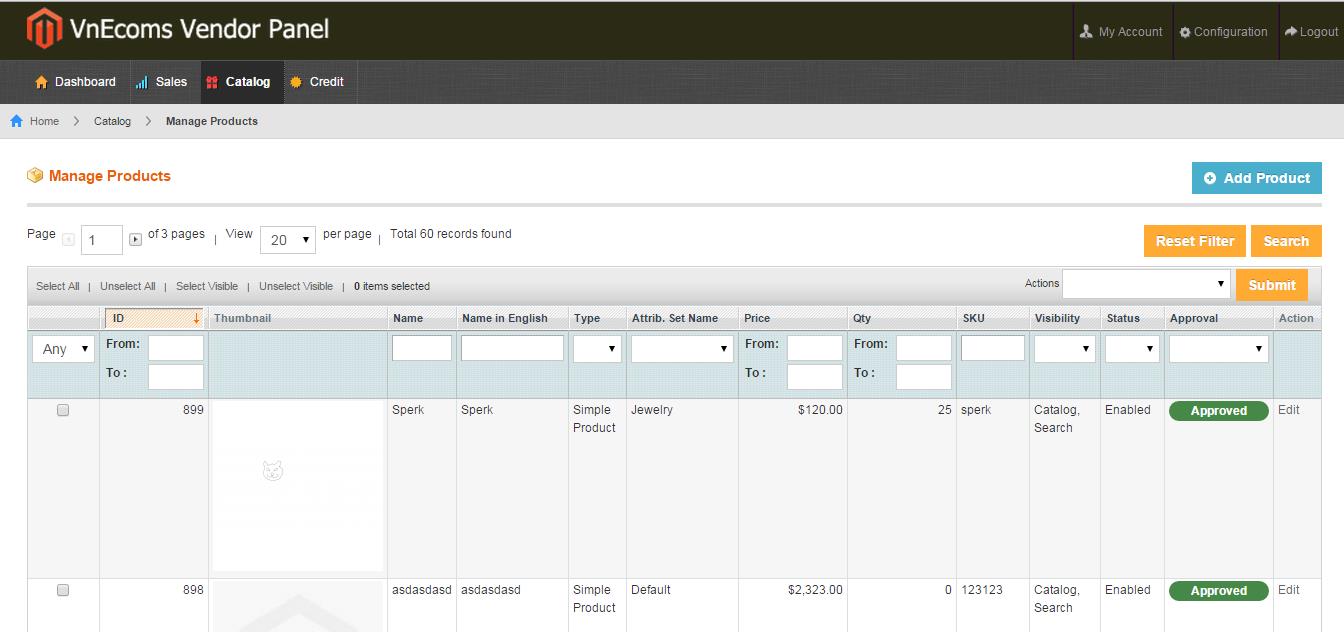The height and width of the screenshot is (632, 1344).
Task: Click the ID To filter field
Action: pyautogui.click(x=176, y=377)
